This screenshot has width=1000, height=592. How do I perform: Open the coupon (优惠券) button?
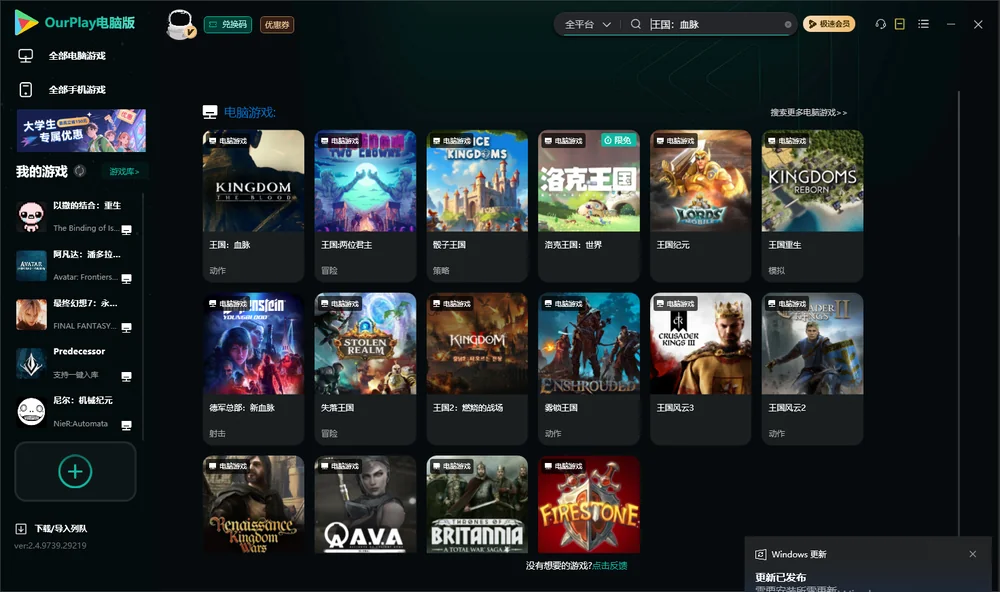(277, 24)
